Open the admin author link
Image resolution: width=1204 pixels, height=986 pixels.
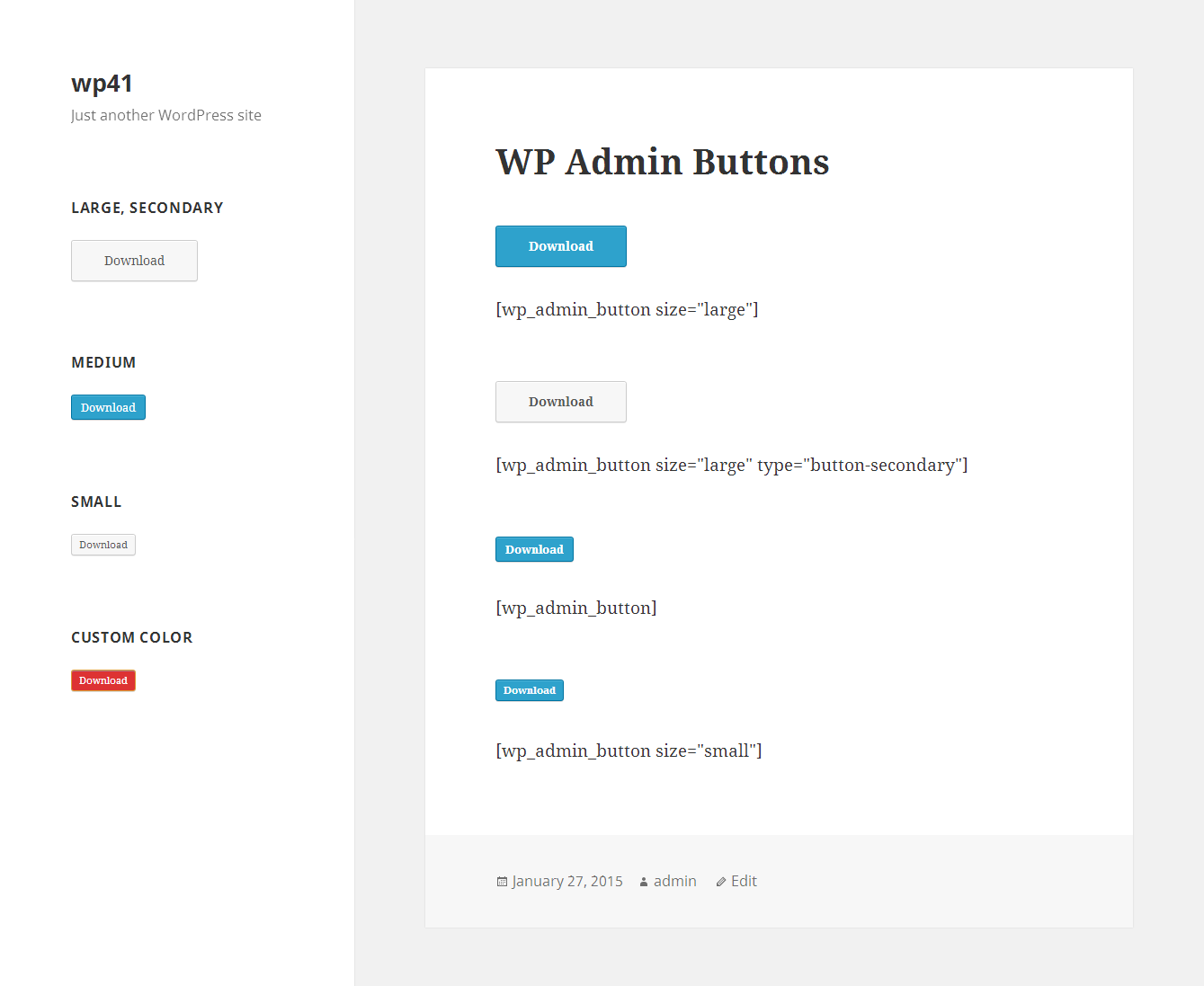click(x=675, y=881)
